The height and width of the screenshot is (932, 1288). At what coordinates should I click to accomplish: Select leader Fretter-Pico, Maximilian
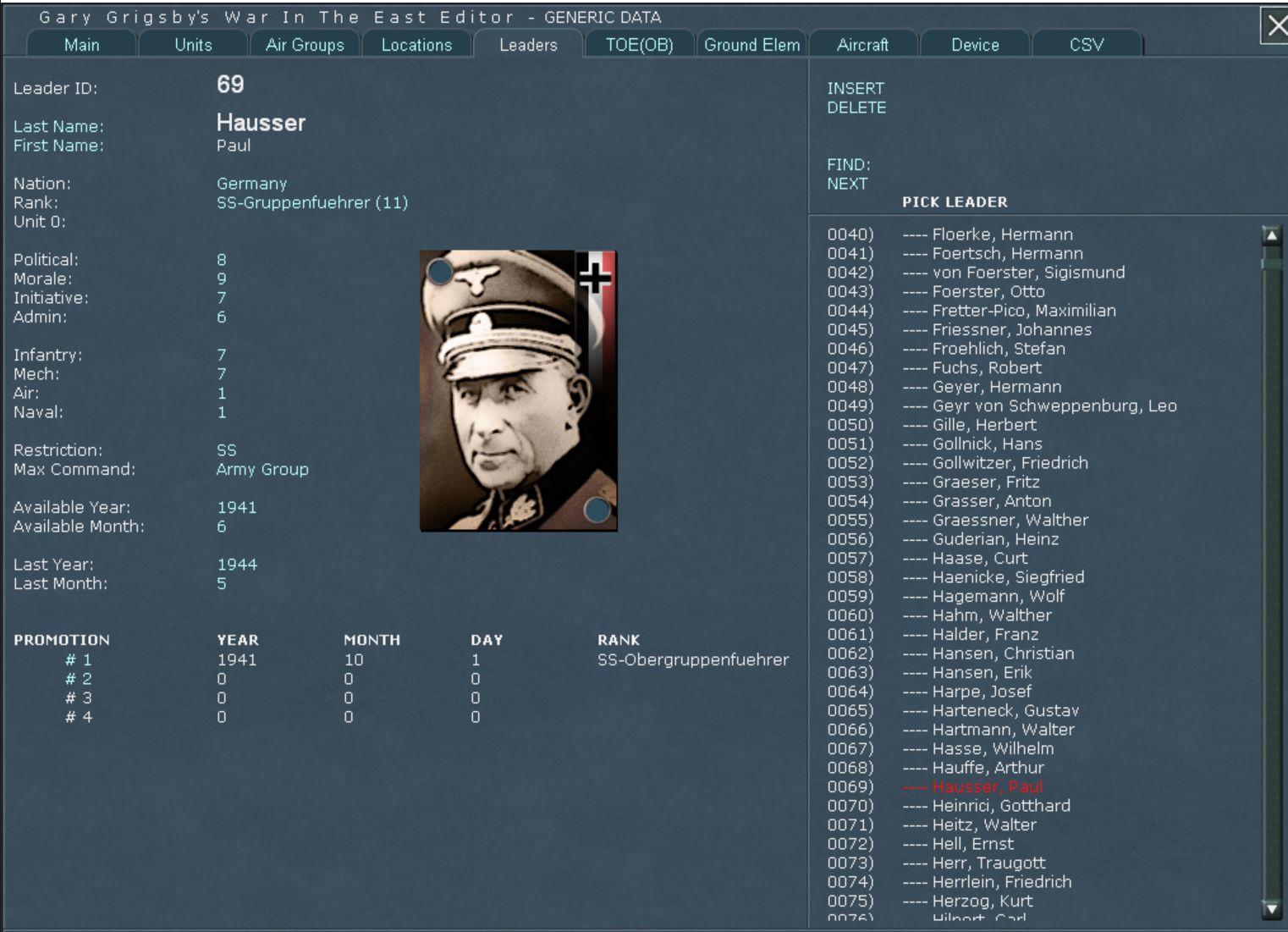[x=1009, y=311]
